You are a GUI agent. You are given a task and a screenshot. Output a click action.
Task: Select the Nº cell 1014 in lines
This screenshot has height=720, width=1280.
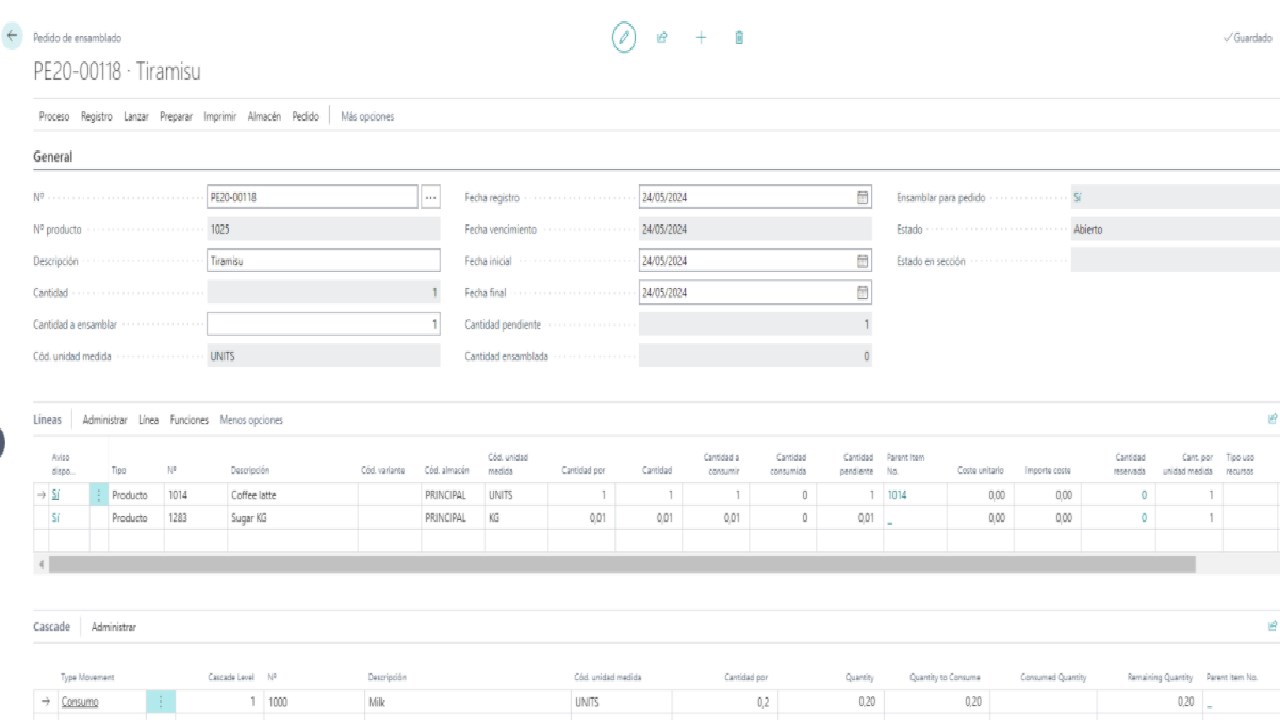point(195,495)
